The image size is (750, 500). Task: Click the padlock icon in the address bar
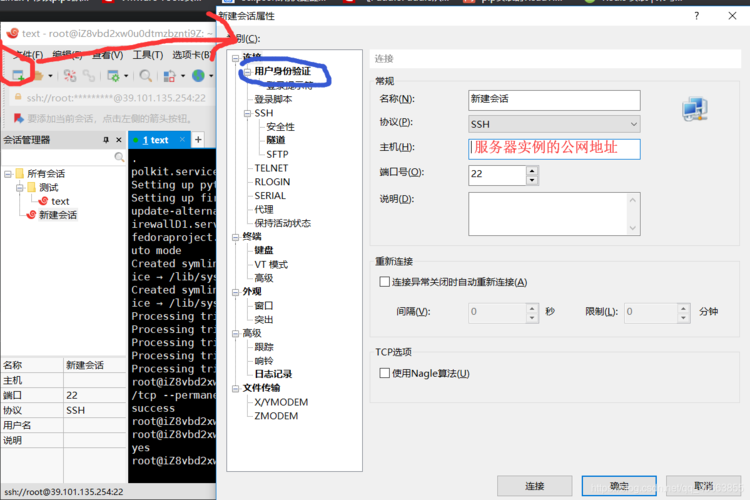click(x=18, y=97)
